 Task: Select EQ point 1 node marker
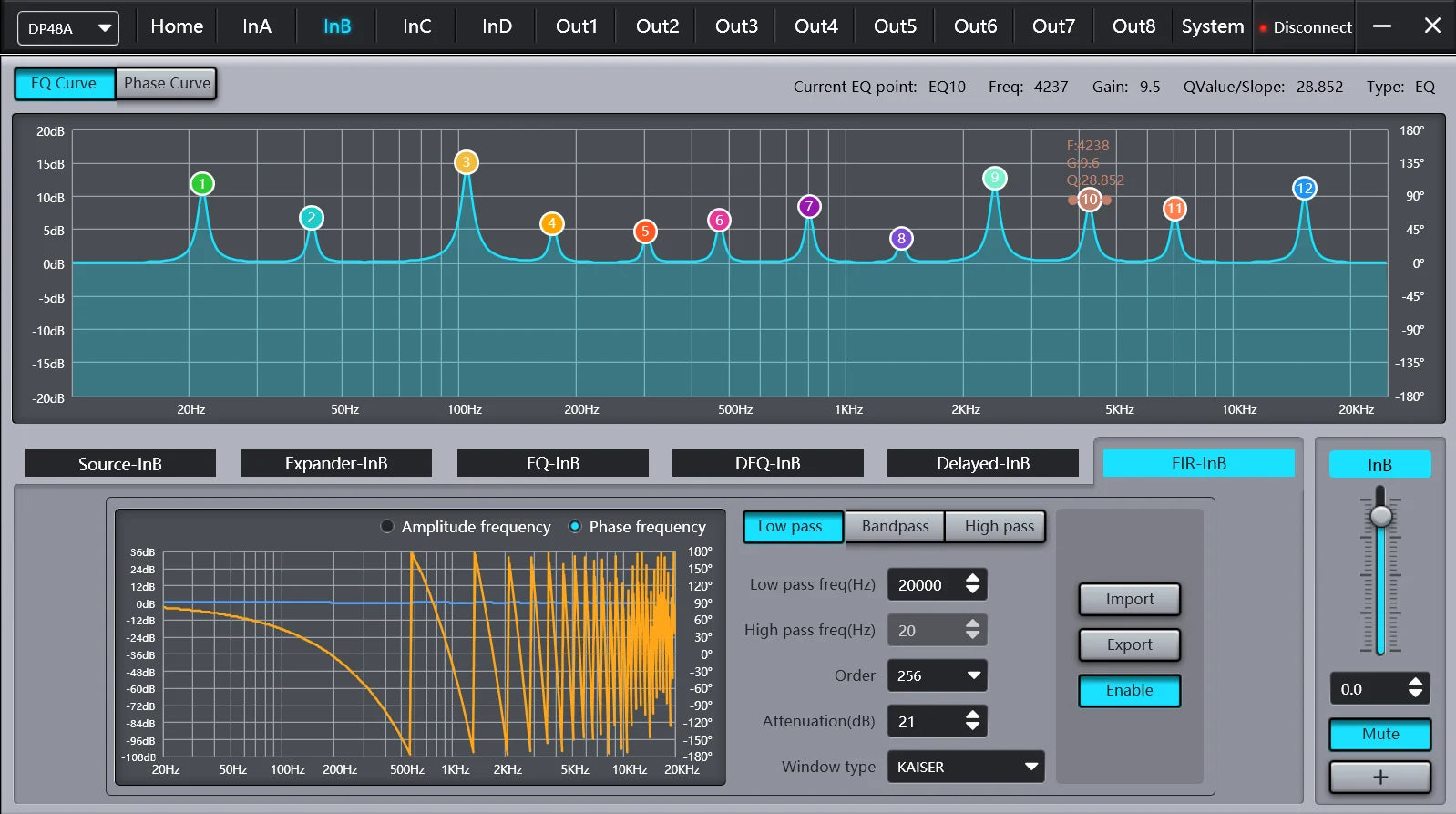pyautogui.click(x=202, y=184)
